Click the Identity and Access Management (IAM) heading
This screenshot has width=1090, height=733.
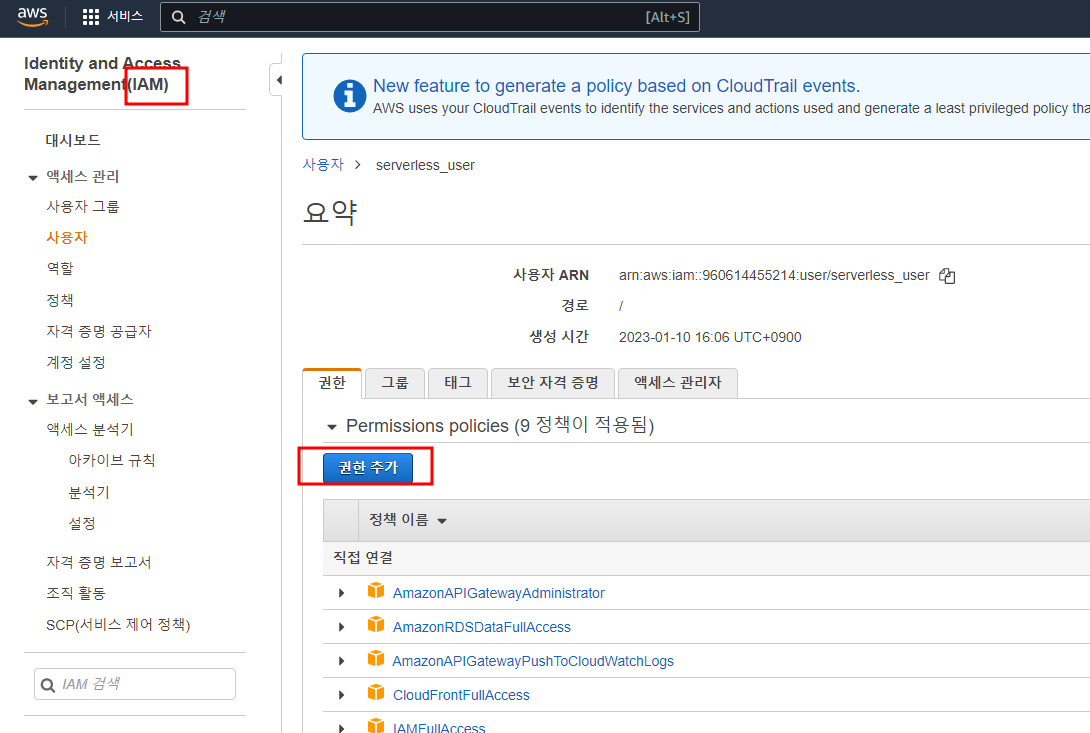(102, 74)
